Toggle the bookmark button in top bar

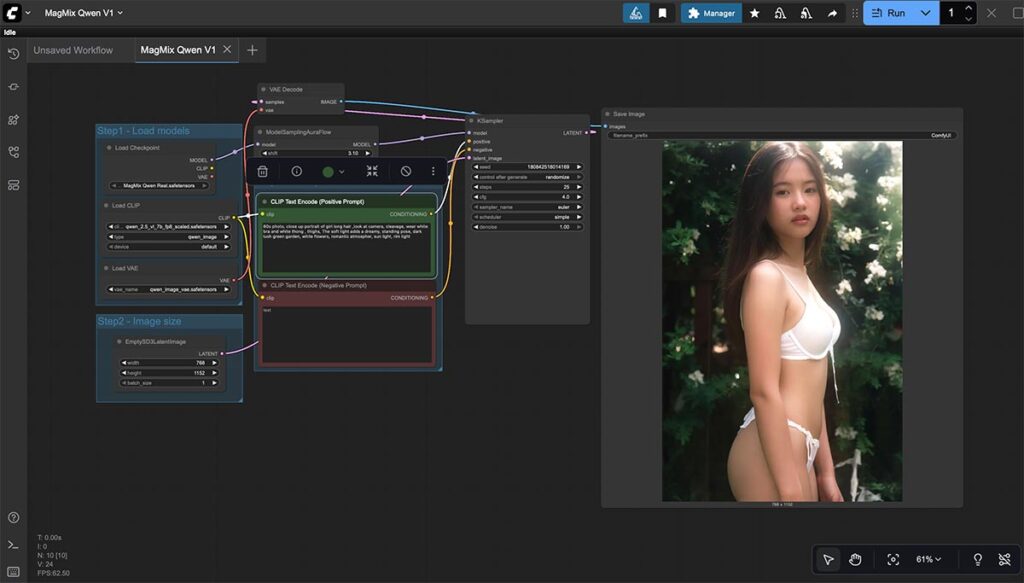pyautogui.click(x=662, y=13)
